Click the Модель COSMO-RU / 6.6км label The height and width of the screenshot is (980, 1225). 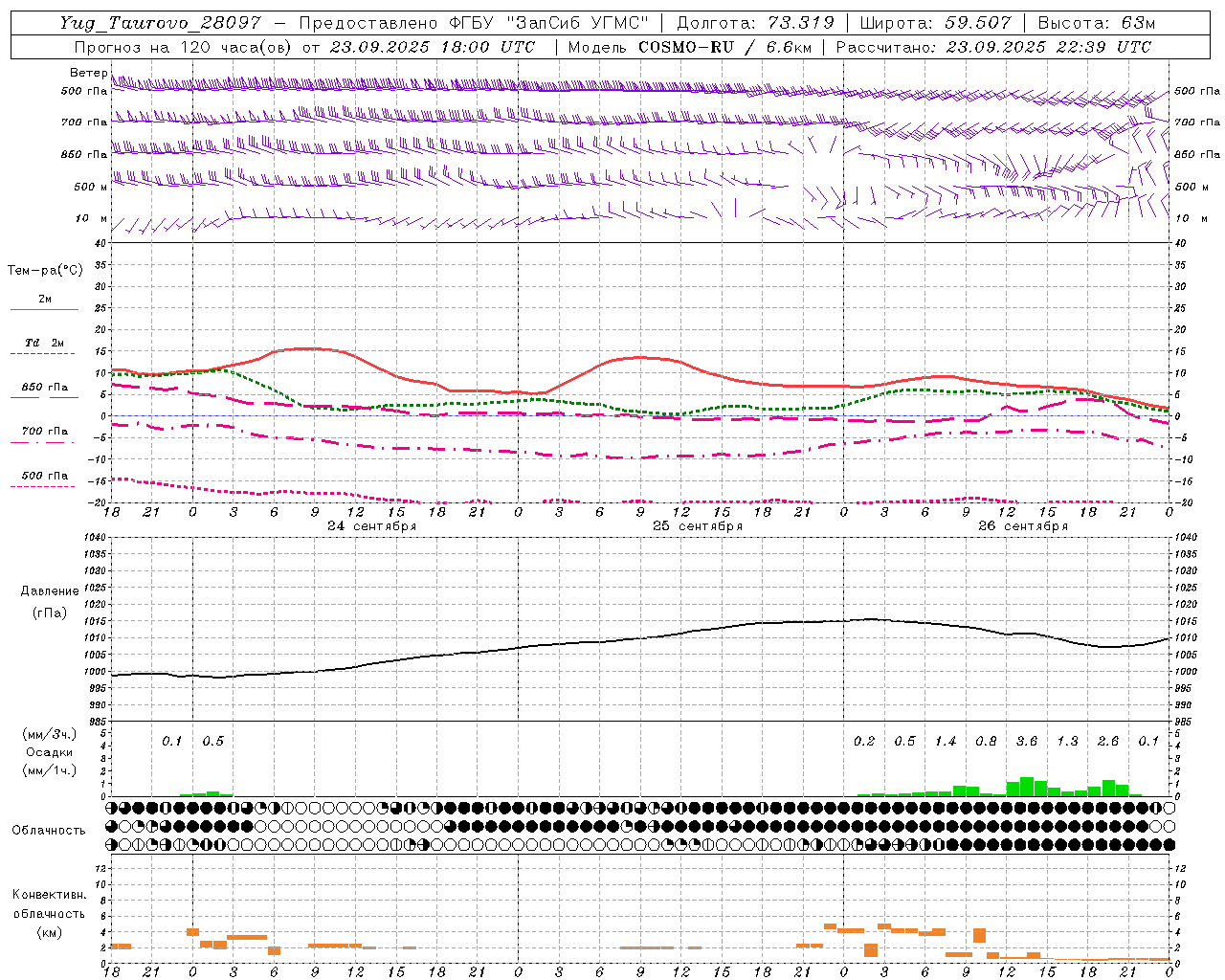pyautogui.click(x=689, y=47)
